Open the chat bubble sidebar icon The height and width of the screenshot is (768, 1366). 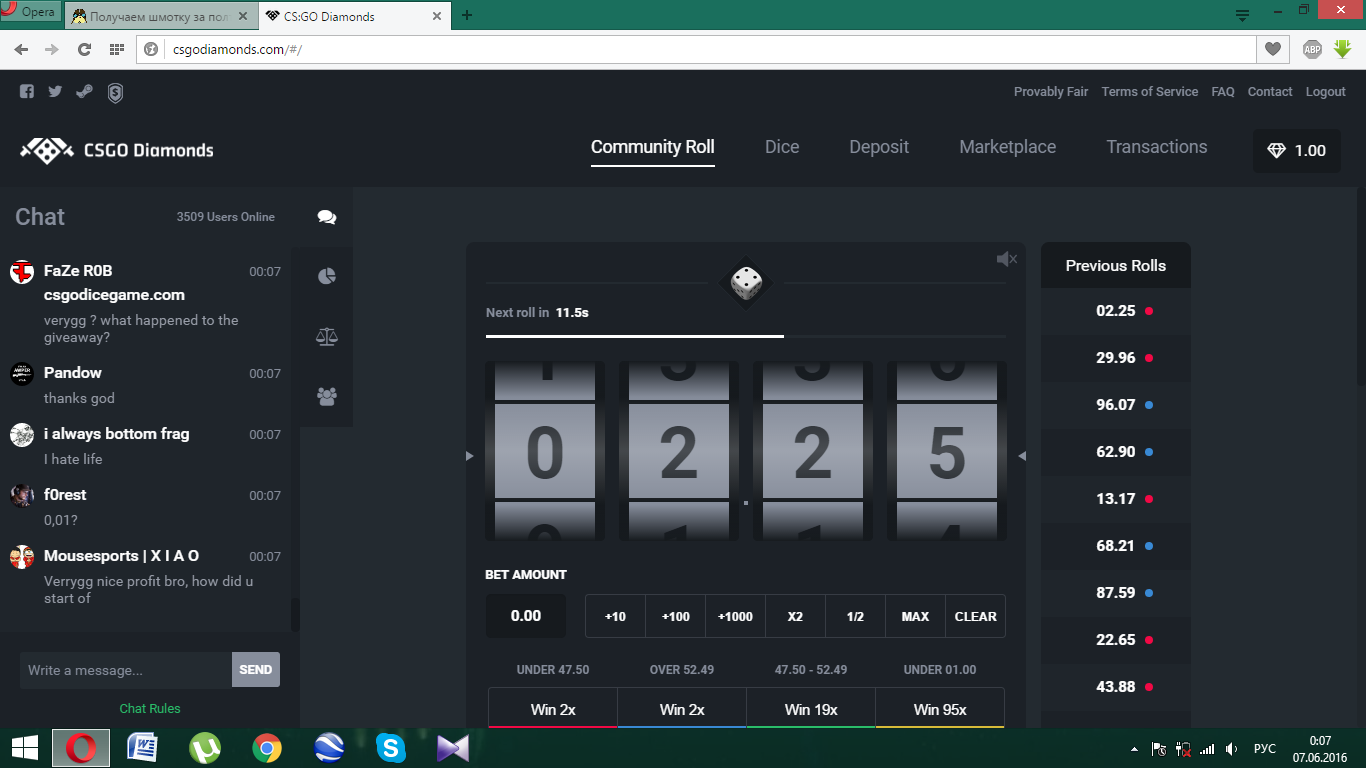click(326, 217)
